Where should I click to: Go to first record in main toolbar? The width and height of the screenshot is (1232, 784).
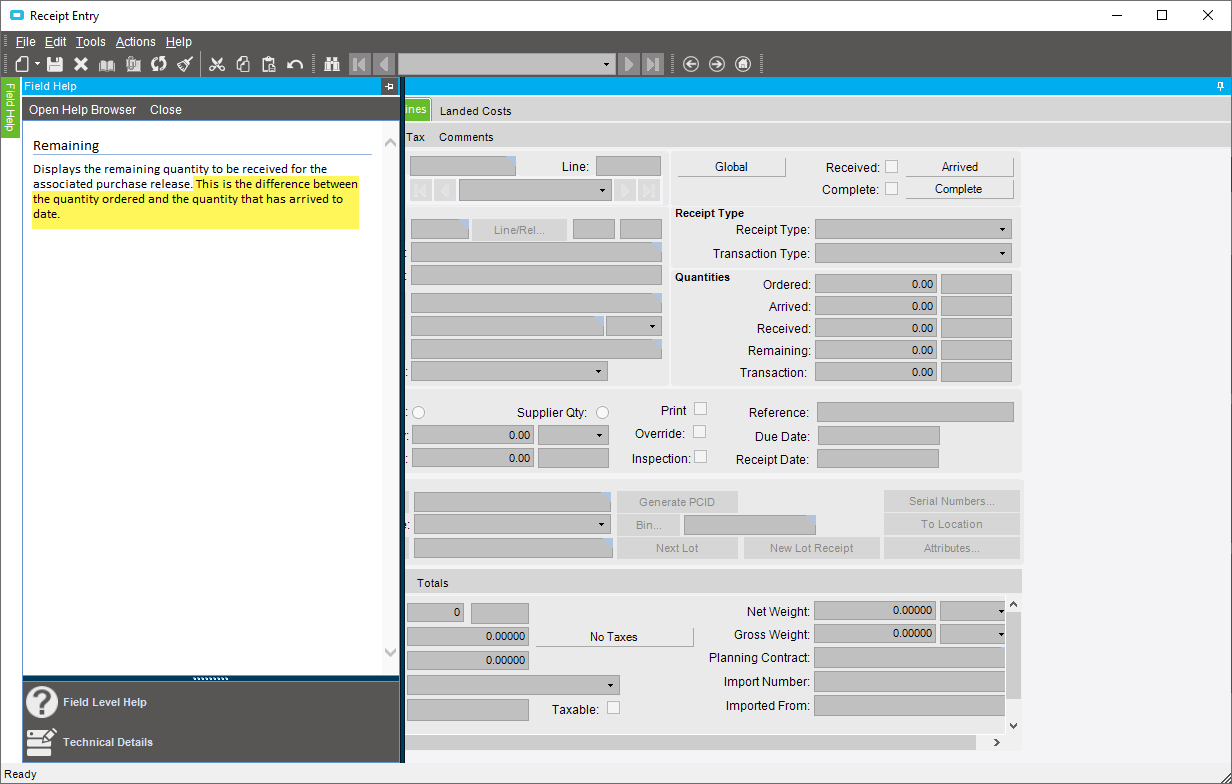coord(359,64)
